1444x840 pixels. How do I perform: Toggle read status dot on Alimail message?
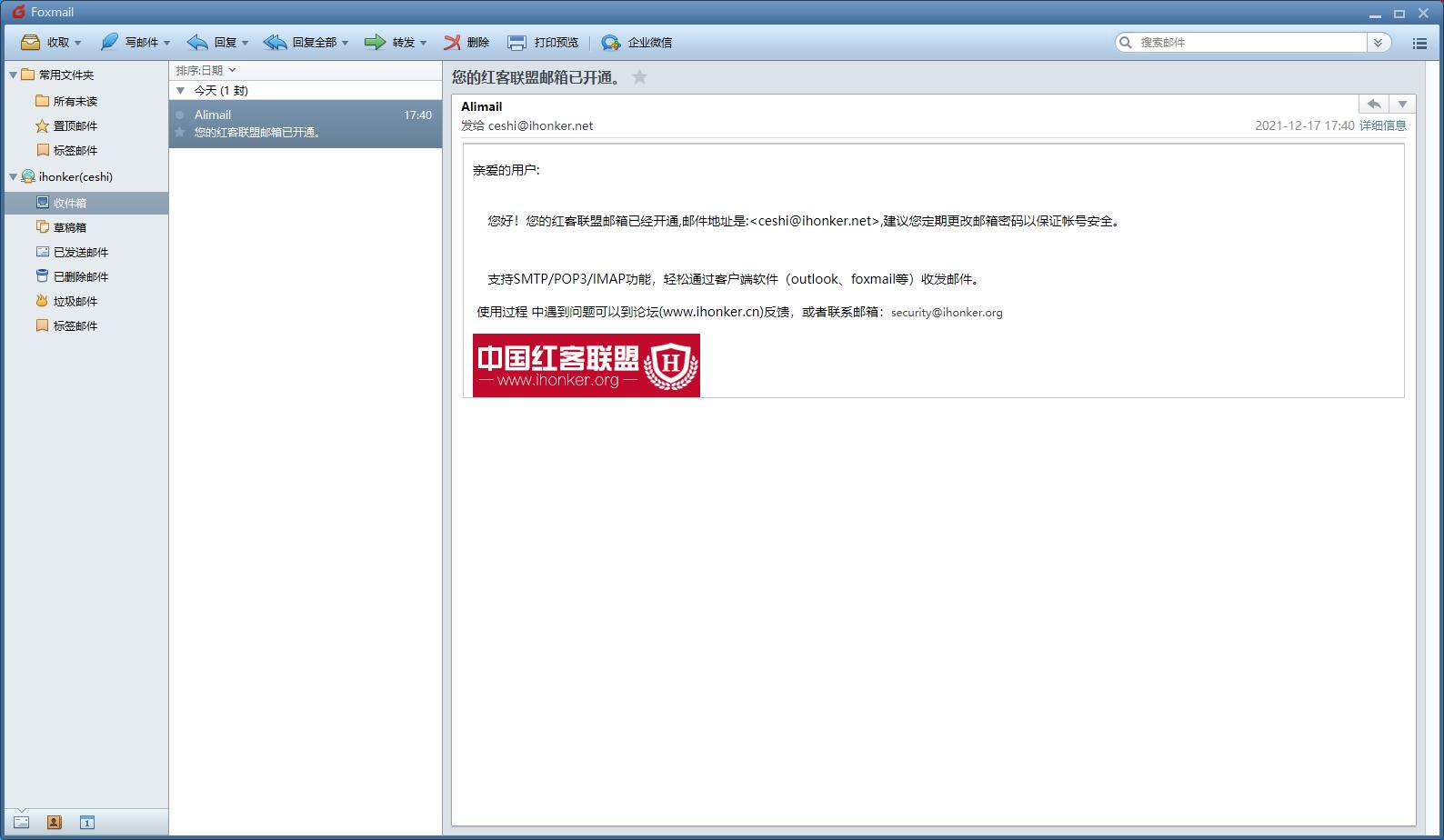click(180, 115)
